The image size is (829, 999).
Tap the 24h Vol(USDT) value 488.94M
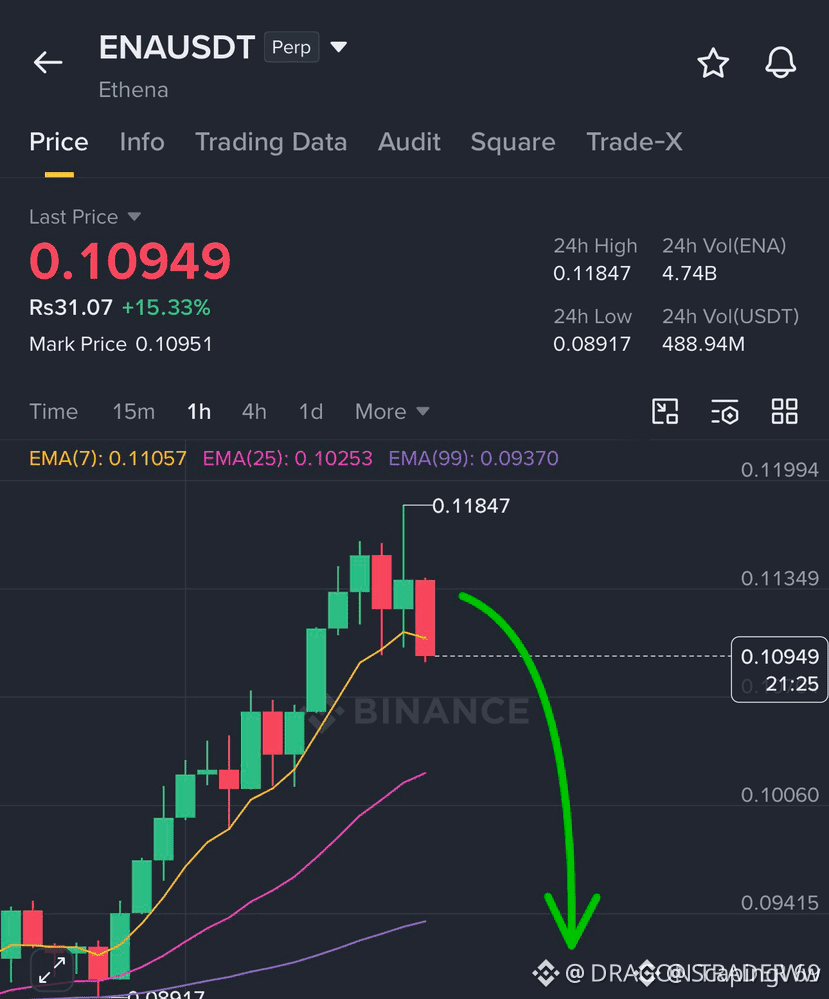(x=703, y=344)
